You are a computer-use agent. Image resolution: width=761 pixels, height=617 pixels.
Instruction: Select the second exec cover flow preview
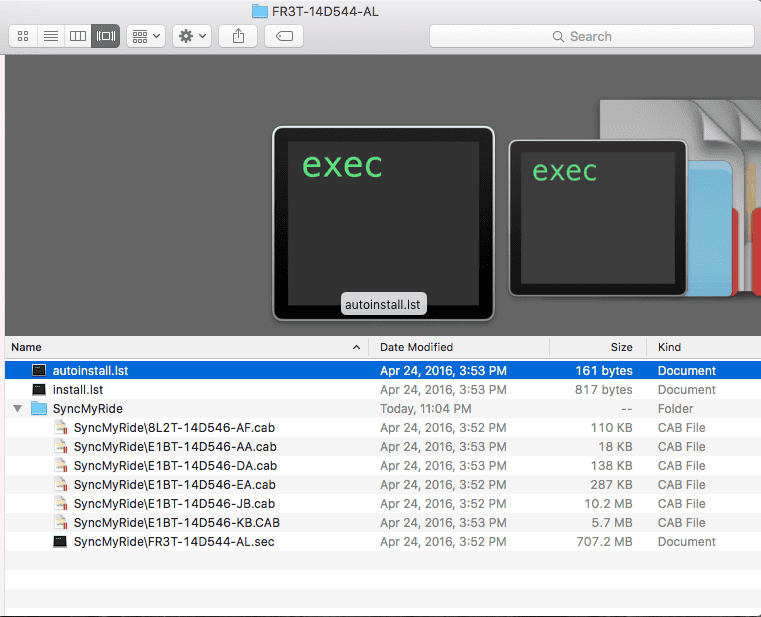pyautogui.click(x=597, y=217)
